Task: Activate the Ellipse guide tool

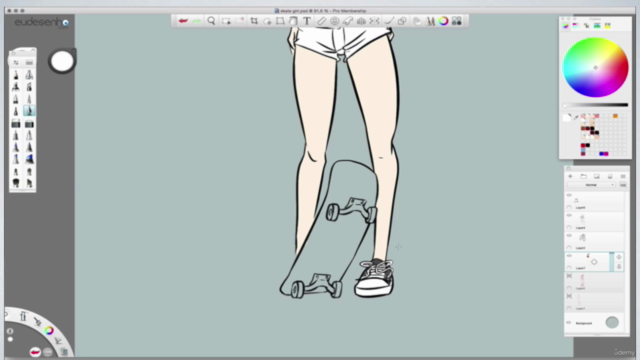Action: (x=335, y=21)
